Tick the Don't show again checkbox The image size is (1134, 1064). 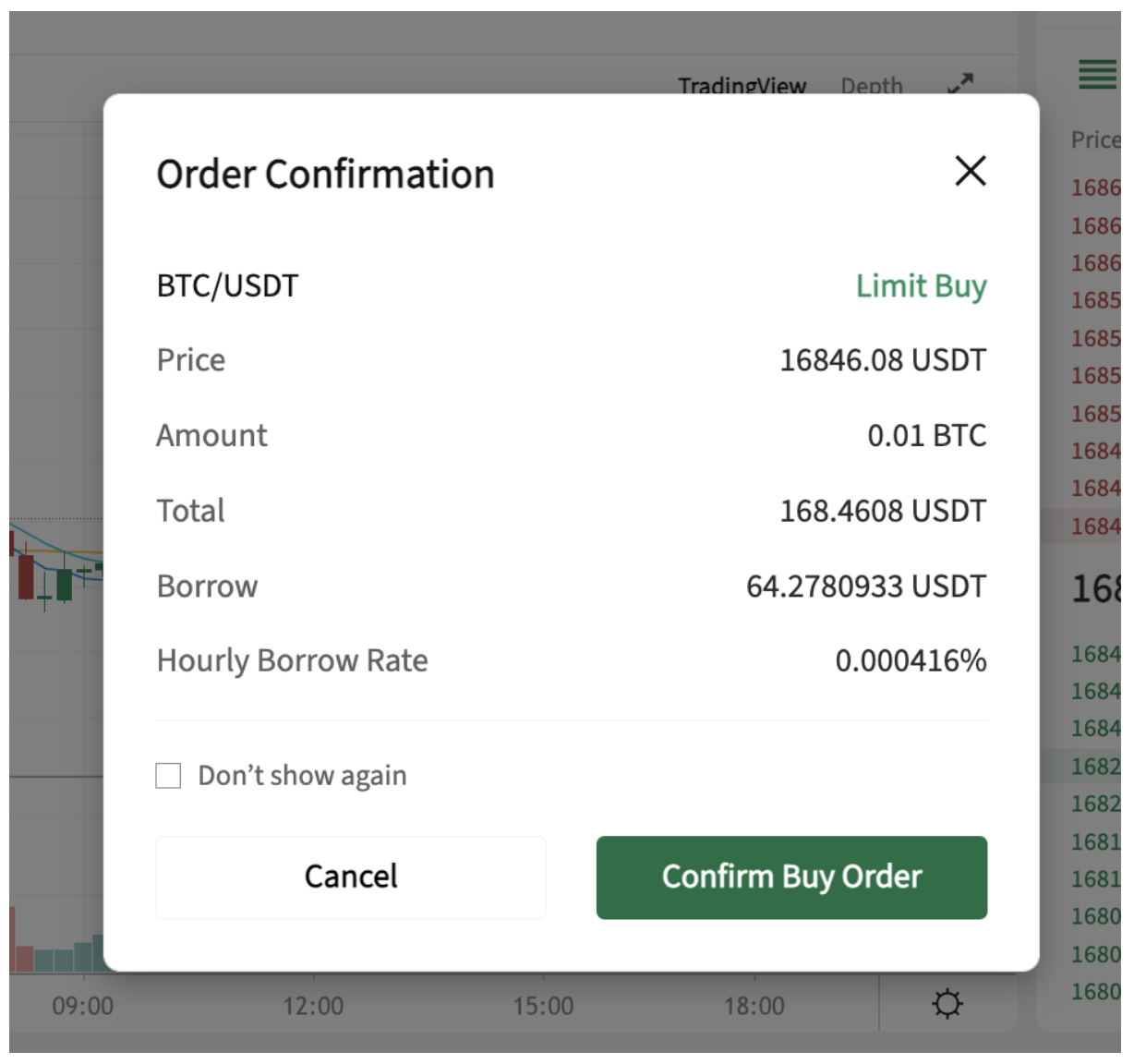point(168,776)
